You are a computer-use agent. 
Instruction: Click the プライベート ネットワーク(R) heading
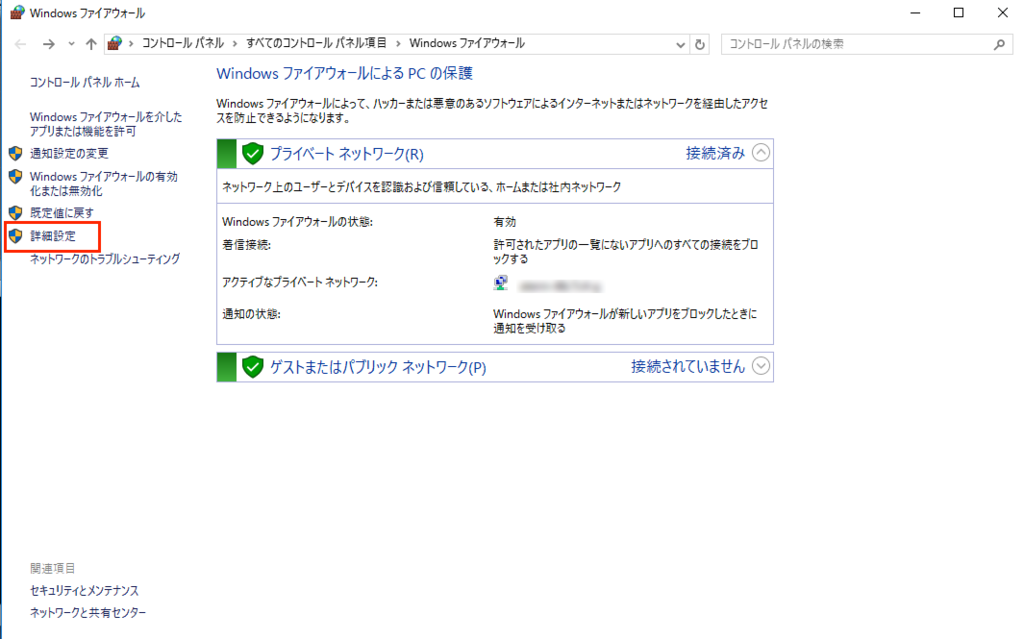coord(347,154)
